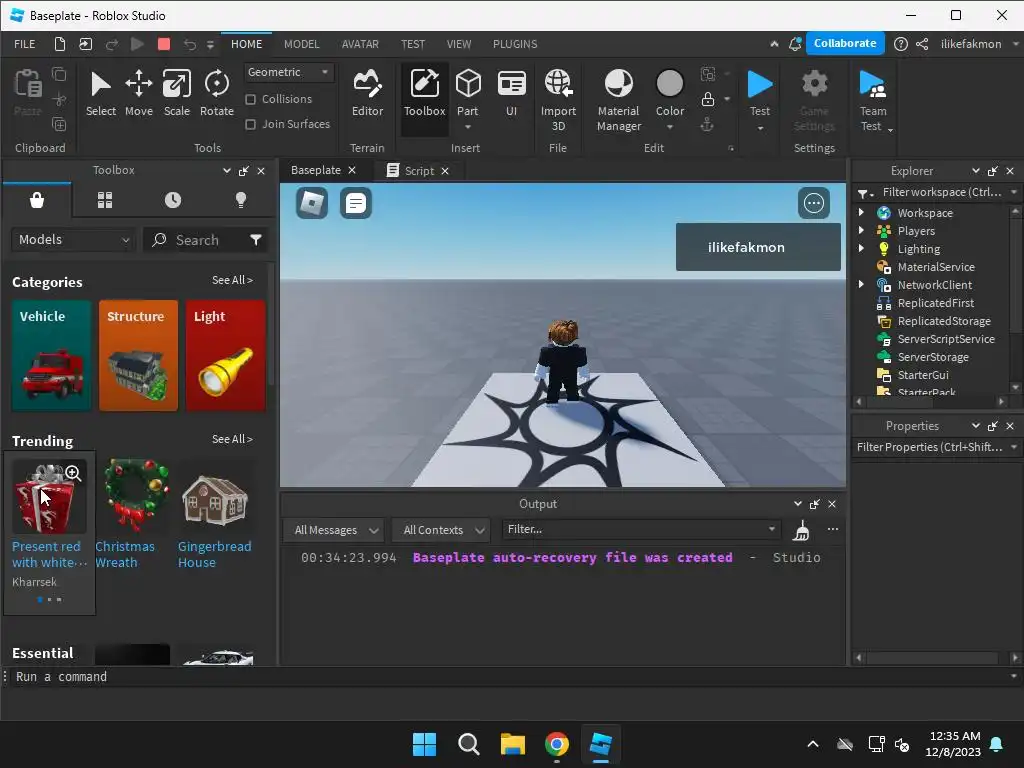Select the Select tool

(101, 93)
